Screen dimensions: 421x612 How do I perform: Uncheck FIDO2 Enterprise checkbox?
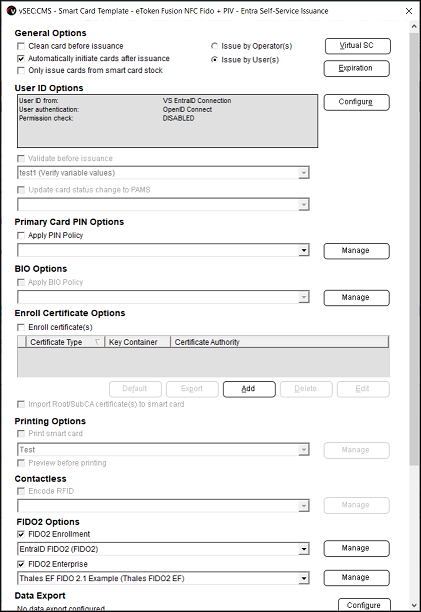click(x=21, y=564)
